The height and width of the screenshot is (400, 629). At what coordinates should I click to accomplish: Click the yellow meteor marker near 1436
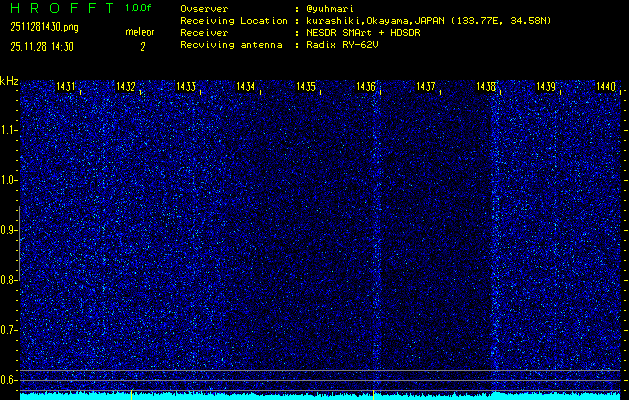tap(373, 394)
